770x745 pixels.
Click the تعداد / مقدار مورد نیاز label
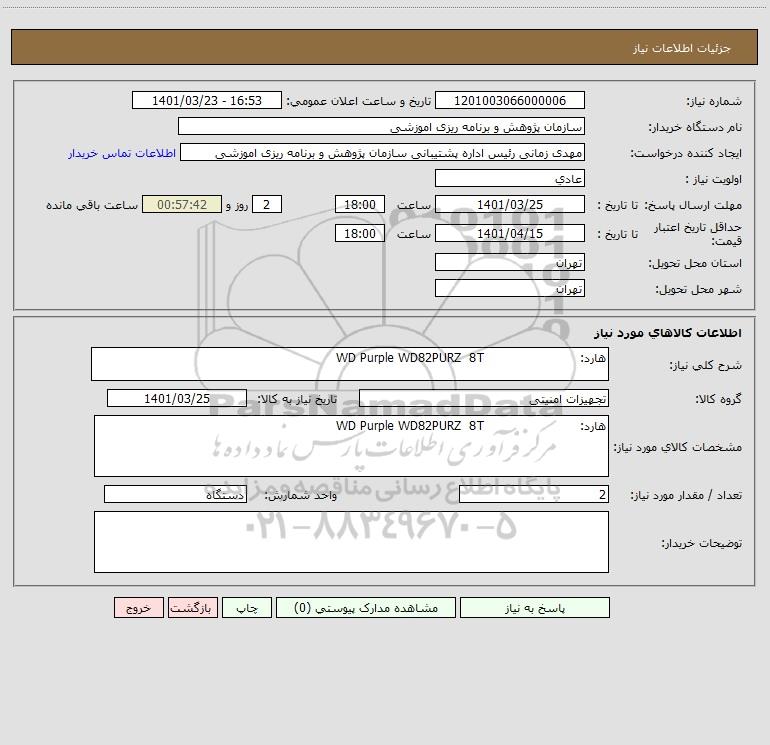686,495
